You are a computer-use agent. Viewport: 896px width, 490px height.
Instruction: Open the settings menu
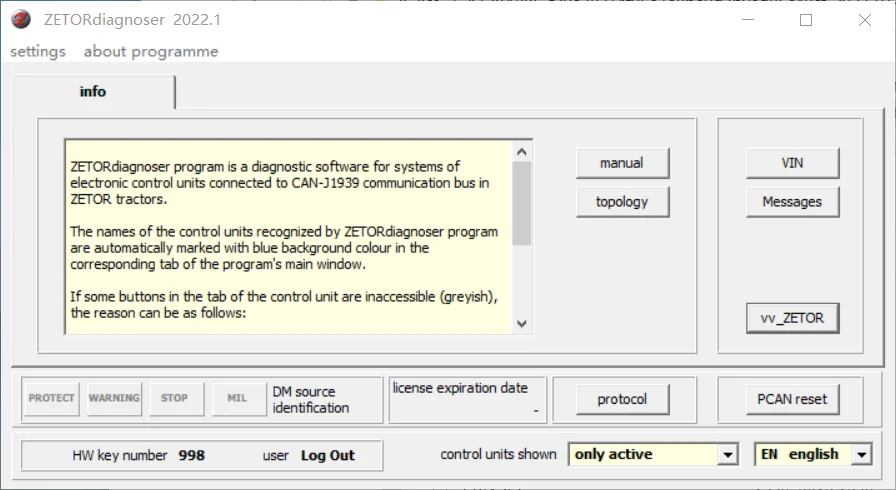(x=38, y=51)
